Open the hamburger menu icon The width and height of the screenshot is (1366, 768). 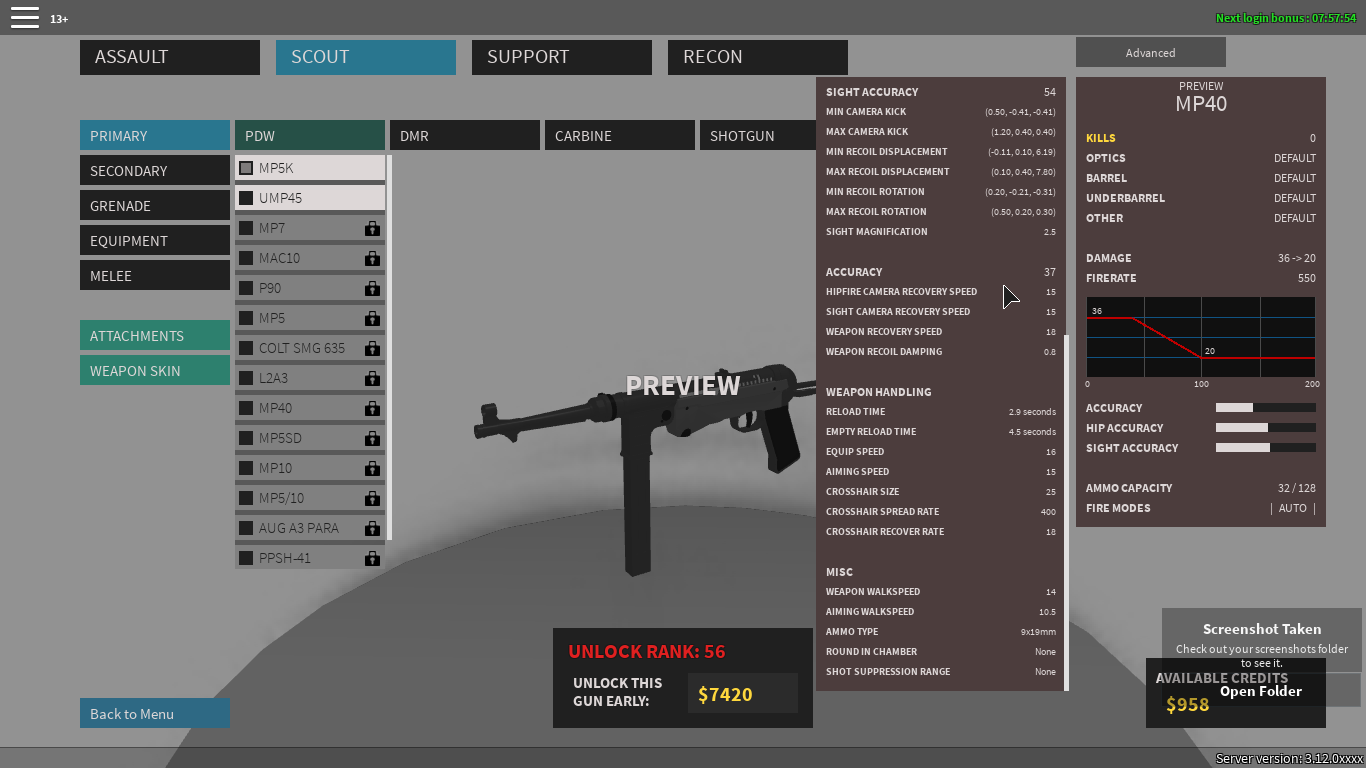(x=25, y=17)
